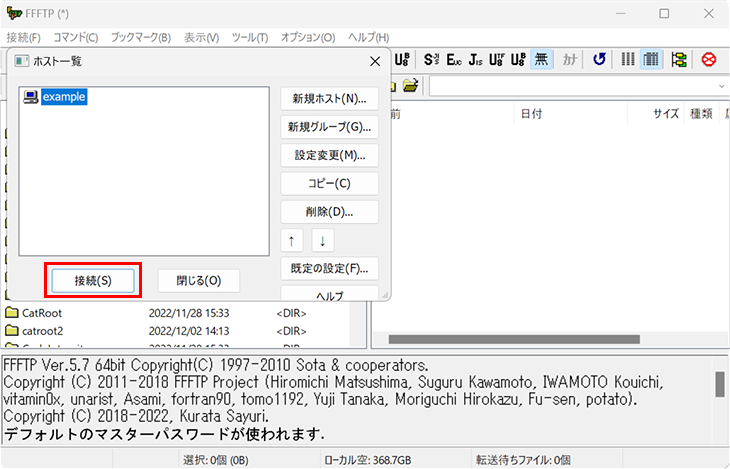Select EUC host kanji code icon

453,60
